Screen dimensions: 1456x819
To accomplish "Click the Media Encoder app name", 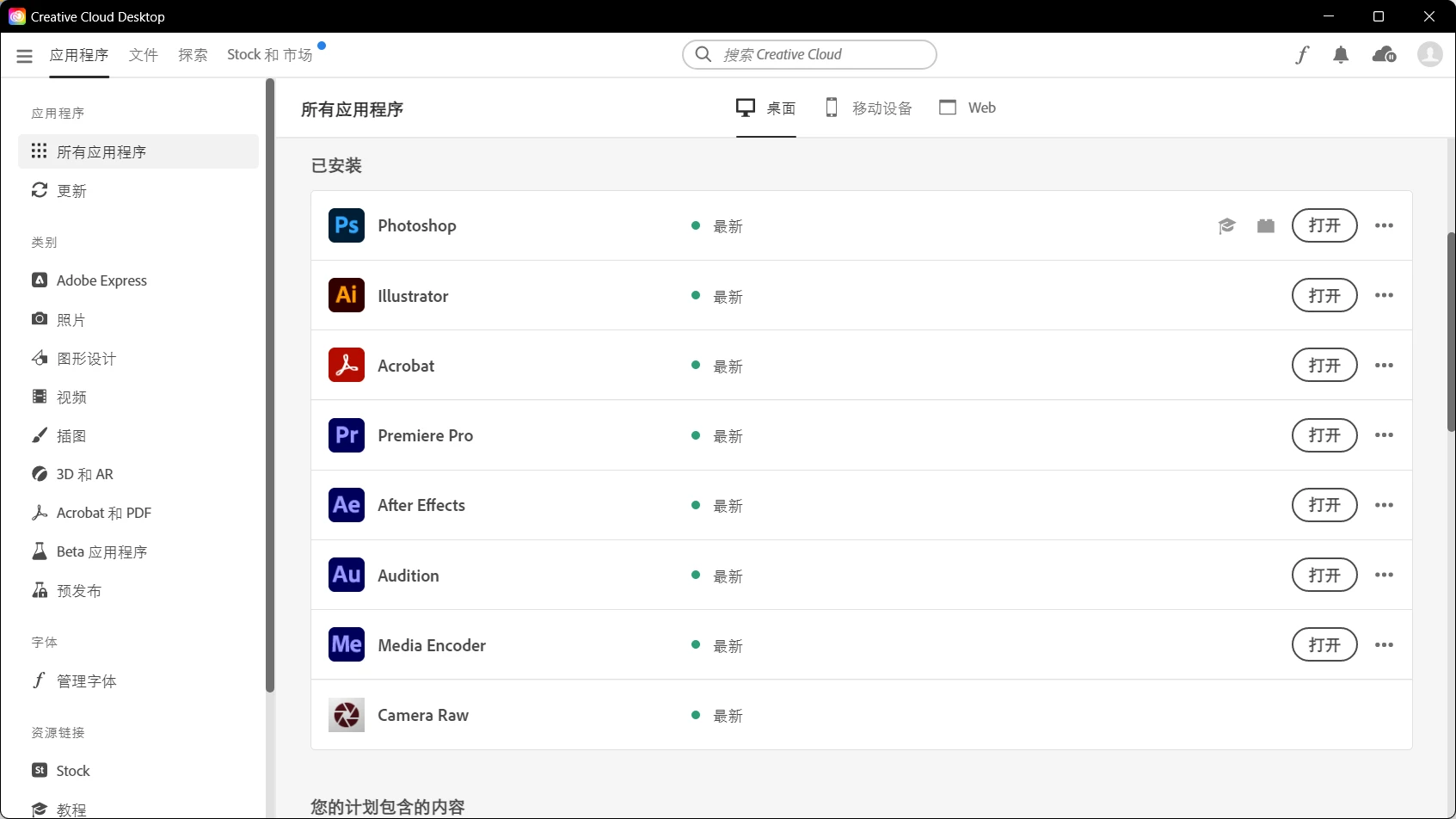I will coord(432,645).
